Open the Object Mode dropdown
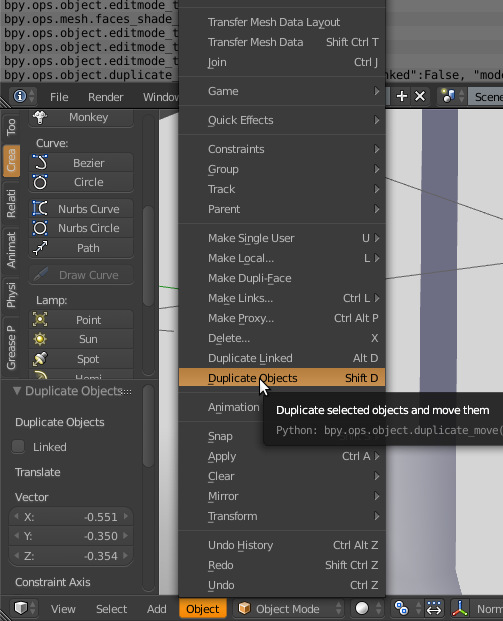Screen dimensions: 503x621 click(x=288, y=608)
